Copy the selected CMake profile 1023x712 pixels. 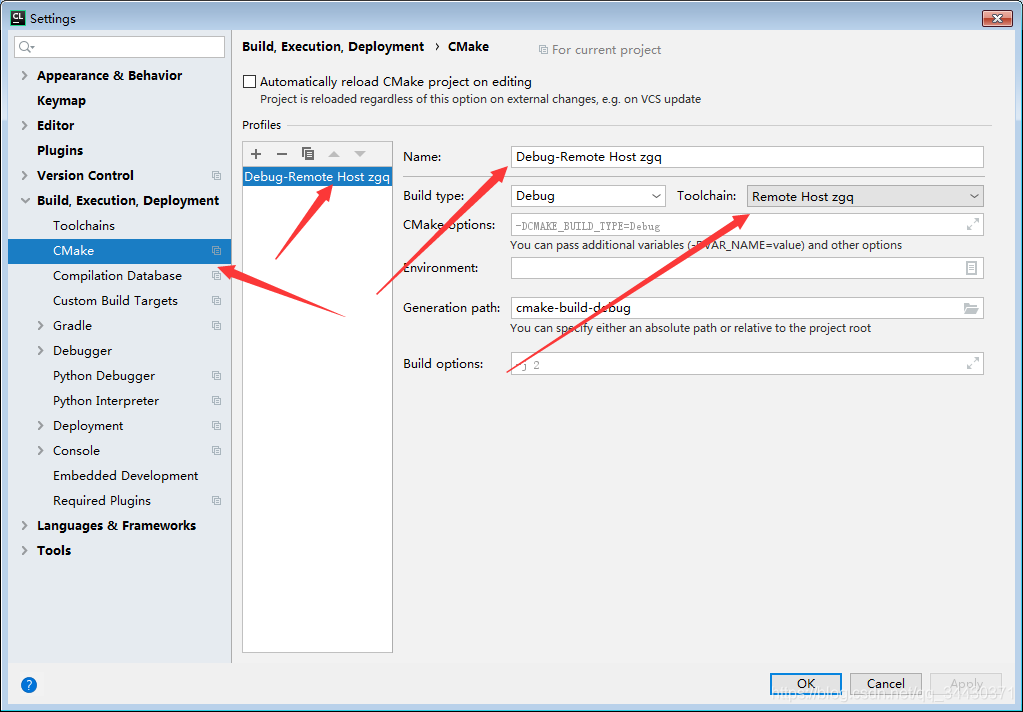[x=308, y=154]
